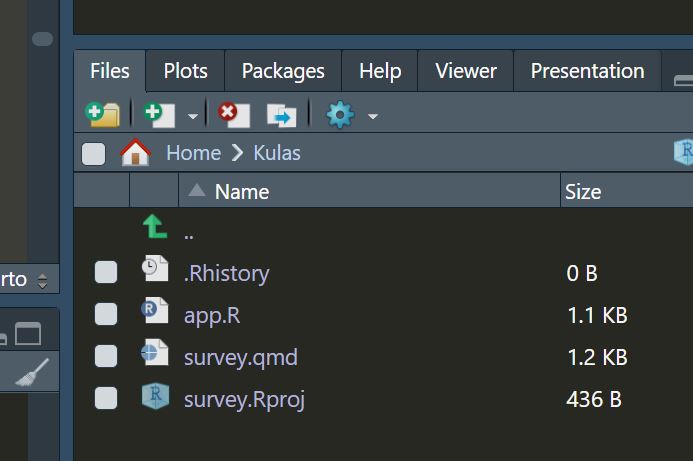Toggle the select-all files checkbox
The image size is (693, 461).
tap(93, 153)
